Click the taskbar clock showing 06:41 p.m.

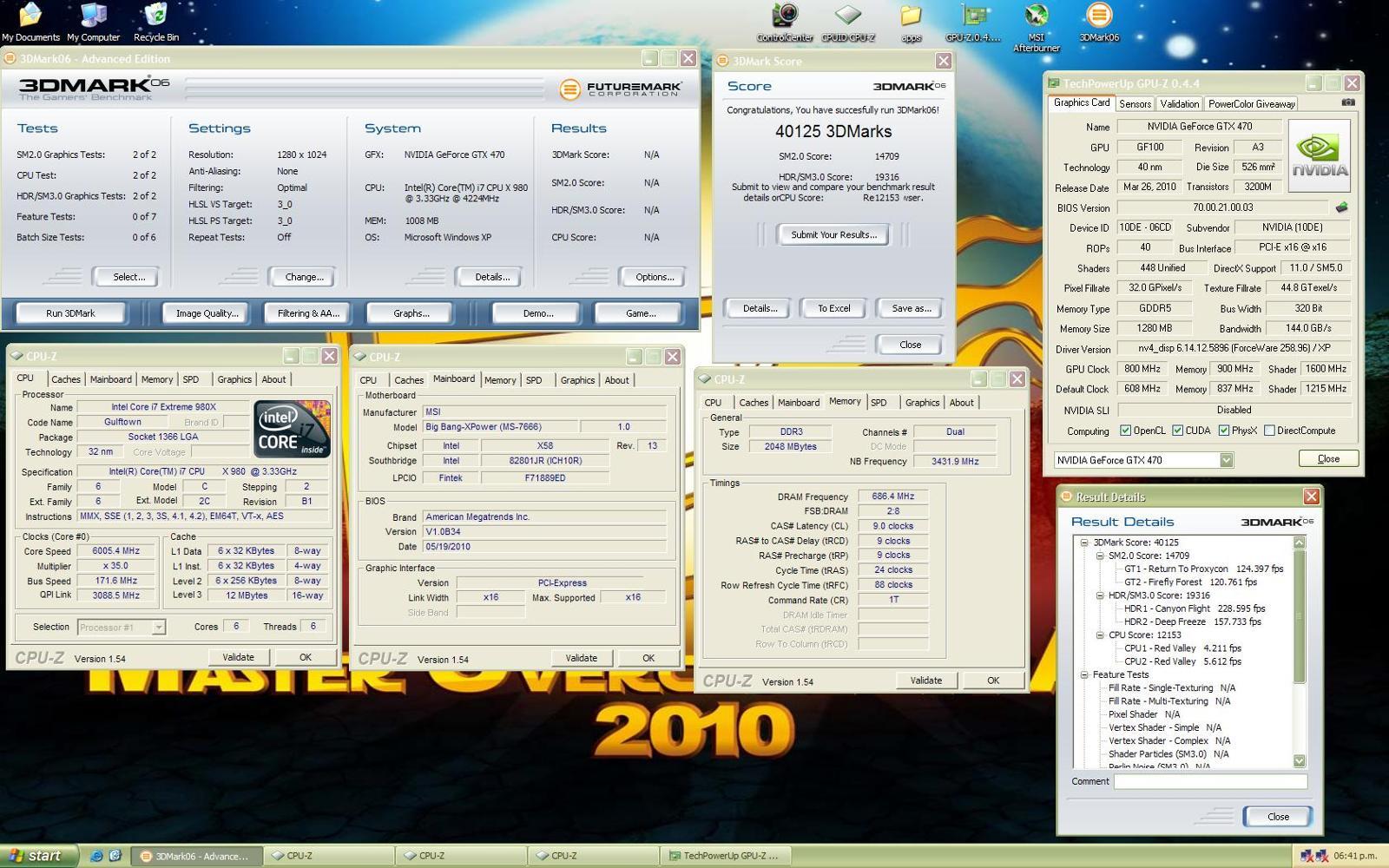coord(1355,856)
